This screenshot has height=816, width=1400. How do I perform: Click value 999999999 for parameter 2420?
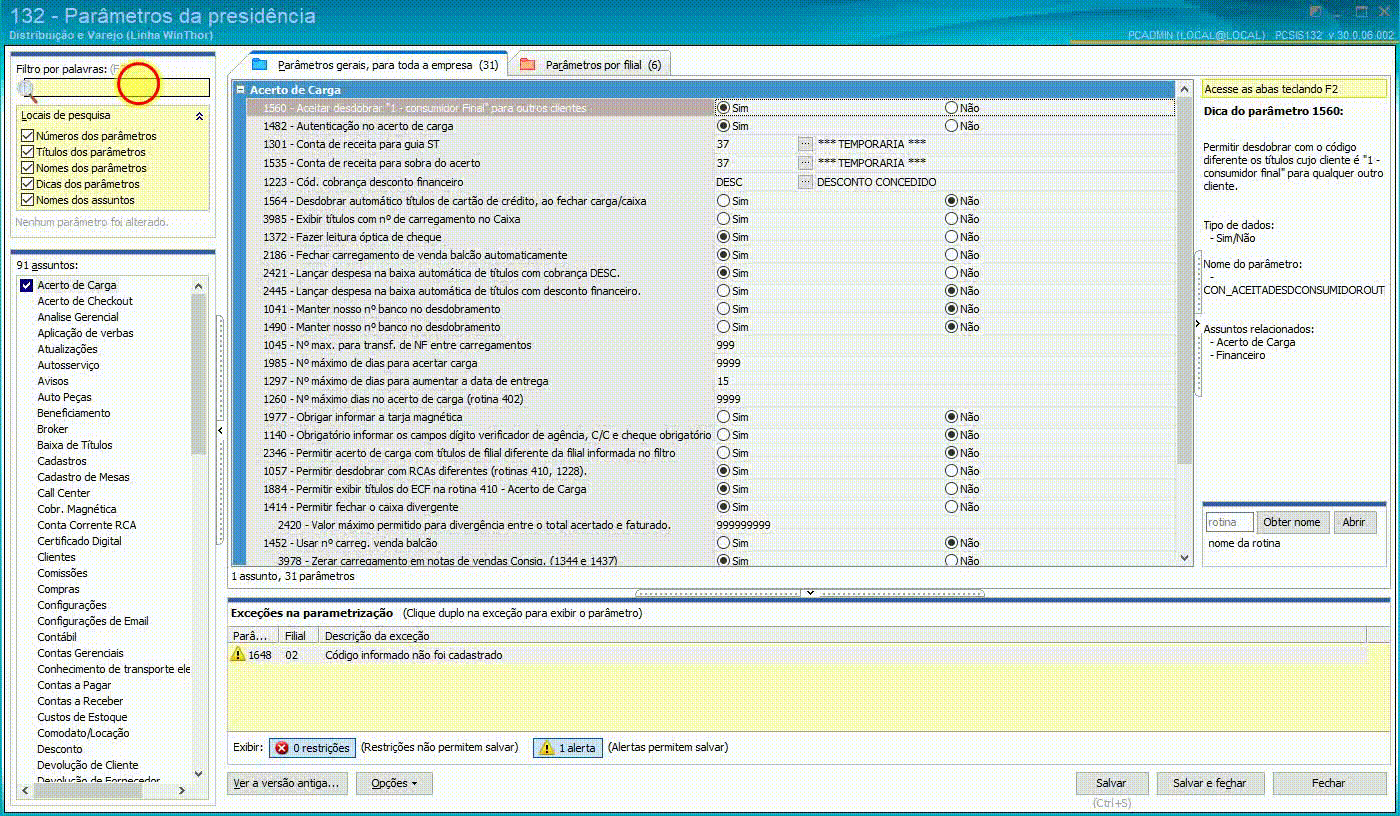point(743,525)
